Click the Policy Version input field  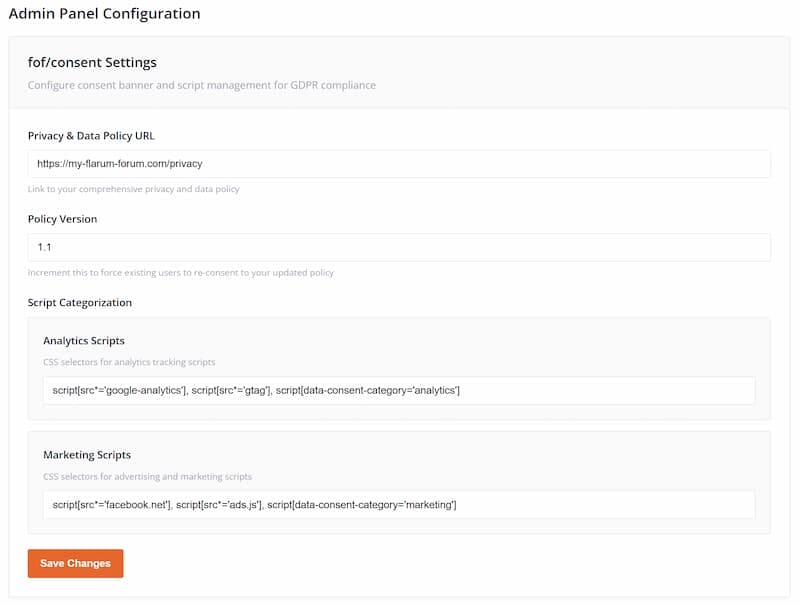pyautogui.click(x=399, y=247)
